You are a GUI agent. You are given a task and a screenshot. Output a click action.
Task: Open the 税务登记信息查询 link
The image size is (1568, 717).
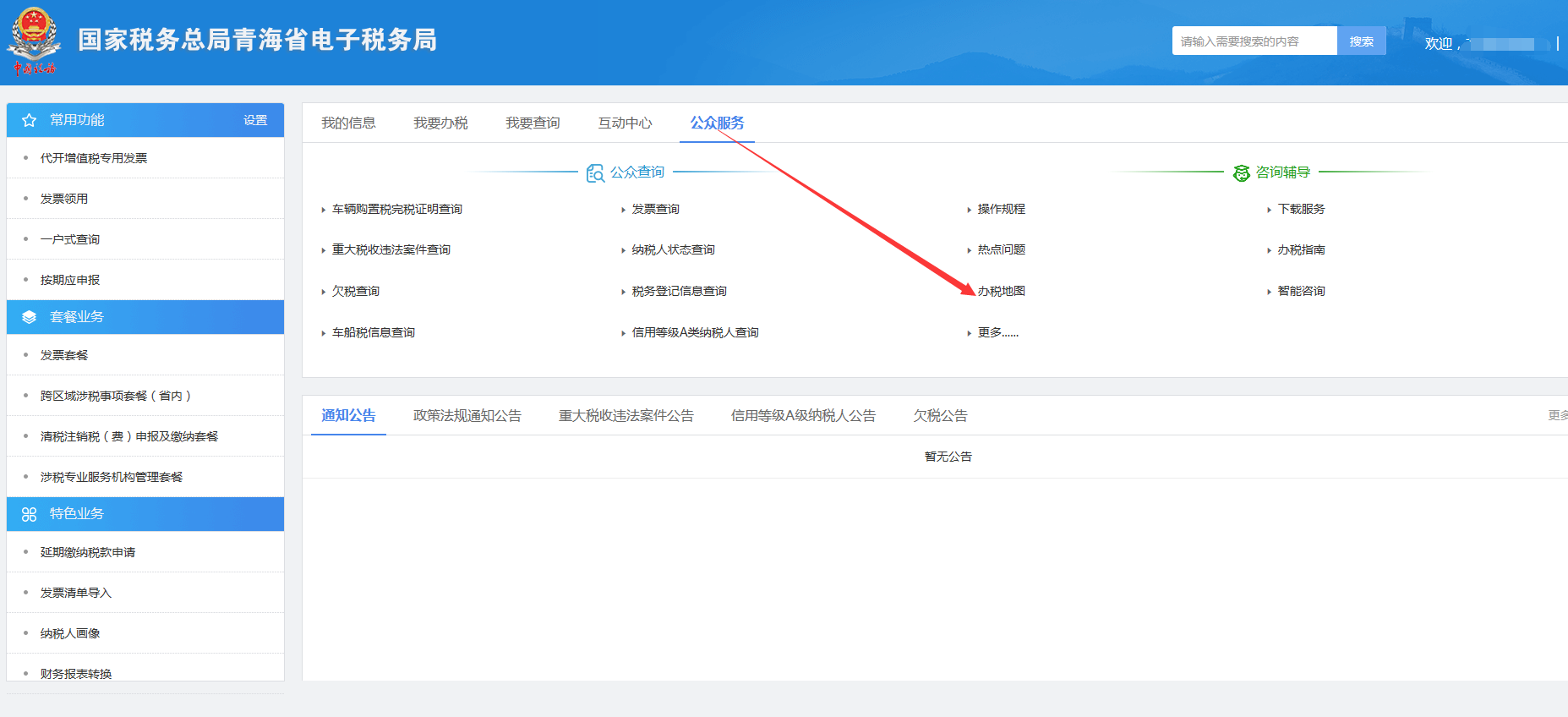click(680, 291)
